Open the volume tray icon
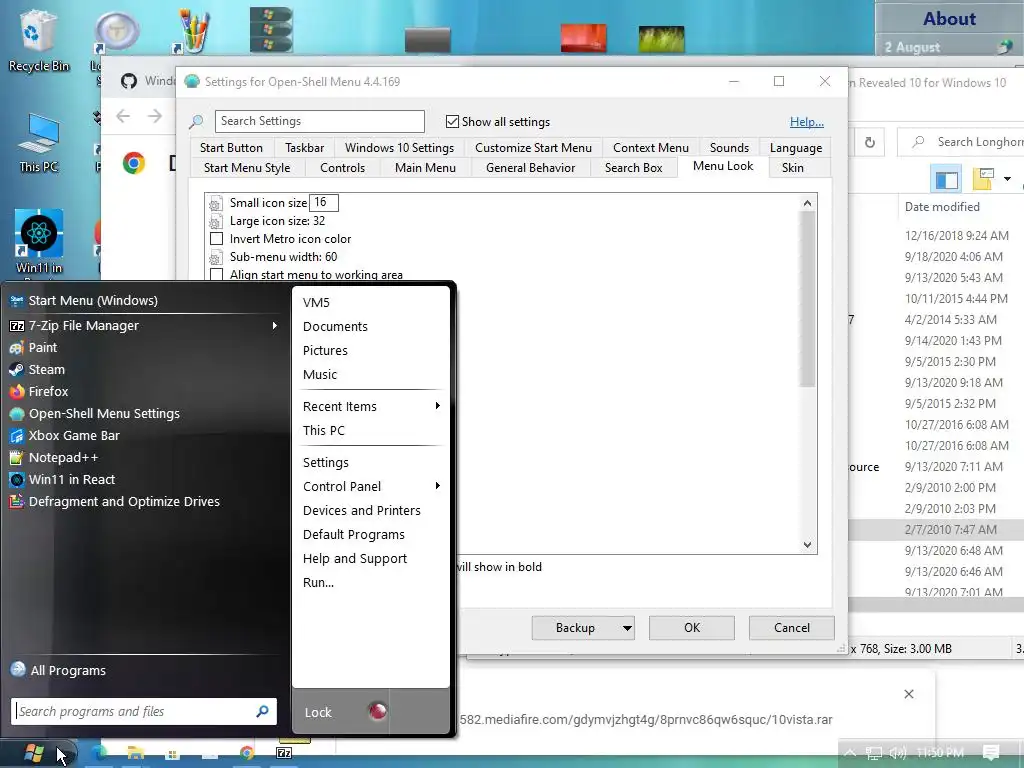This screenshot has width=1024, height=768. [897, 753]
